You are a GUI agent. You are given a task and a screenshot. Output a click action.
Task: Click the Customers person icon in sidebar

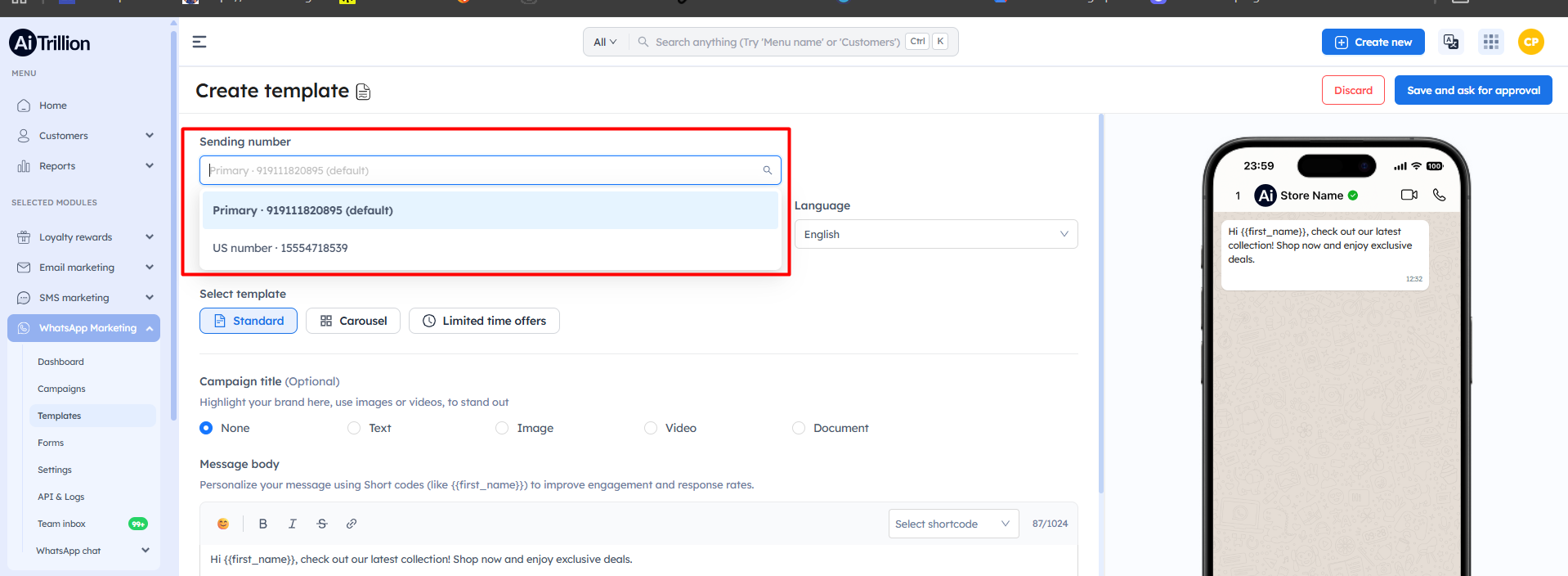point(24,136)
